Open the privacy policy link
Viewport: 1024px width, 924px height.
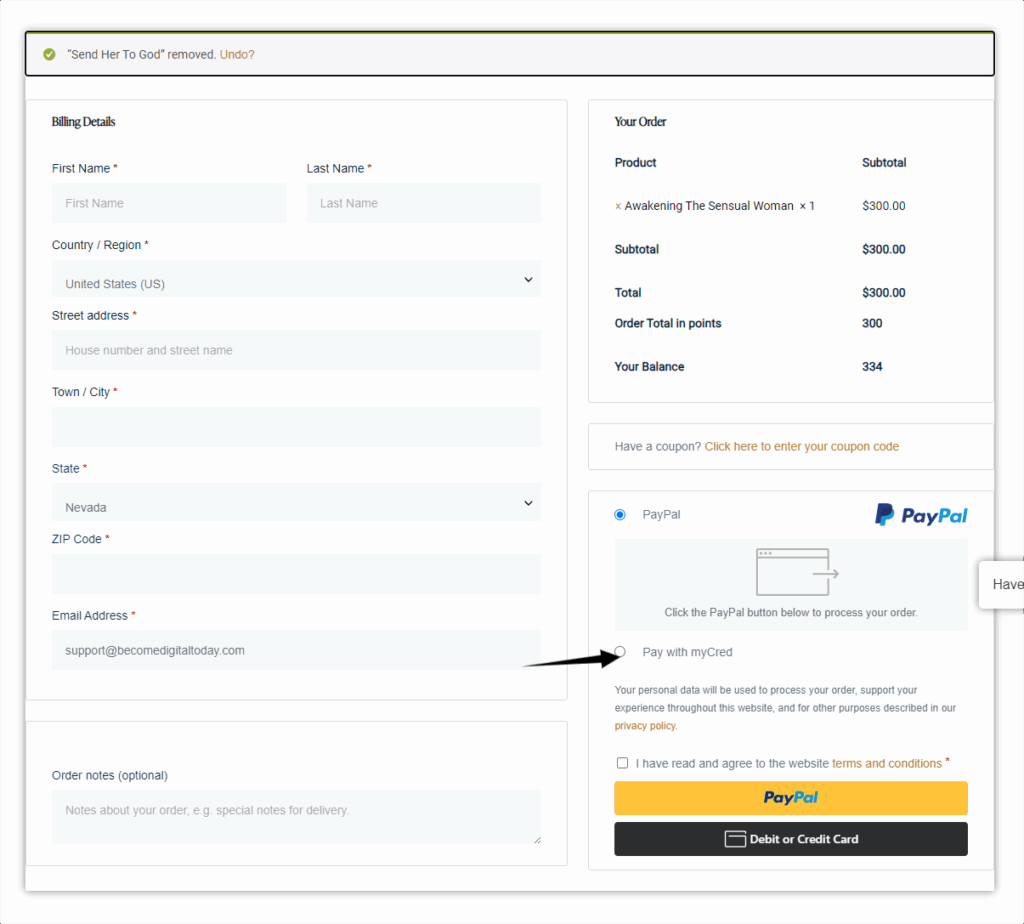(x=645, y=726)
